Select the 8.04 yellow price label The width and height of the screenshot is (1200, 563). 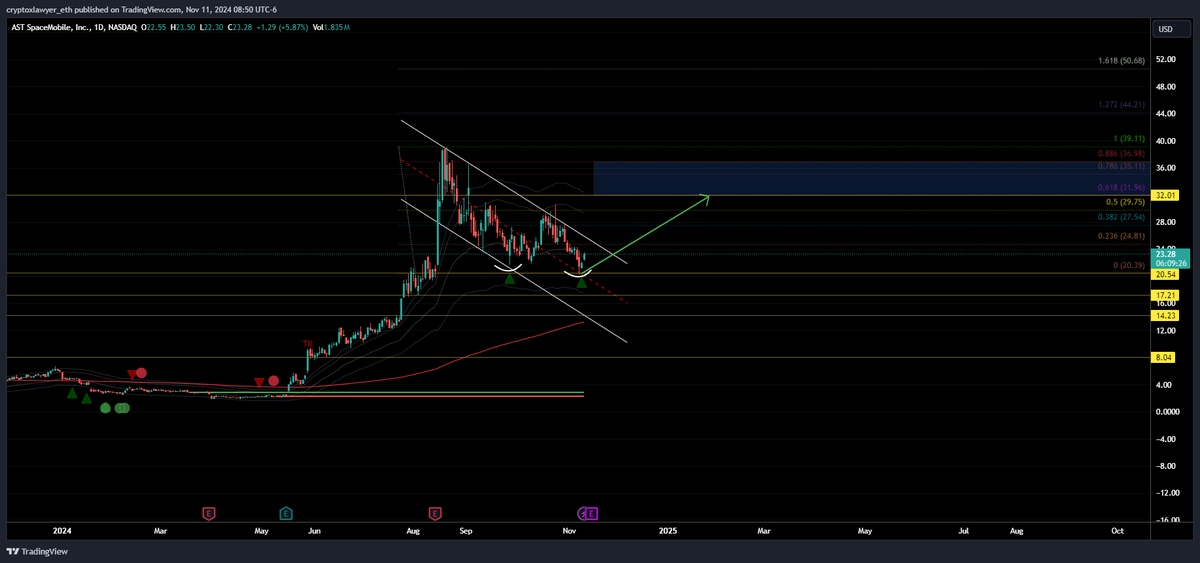click(x=1165, y=357)
